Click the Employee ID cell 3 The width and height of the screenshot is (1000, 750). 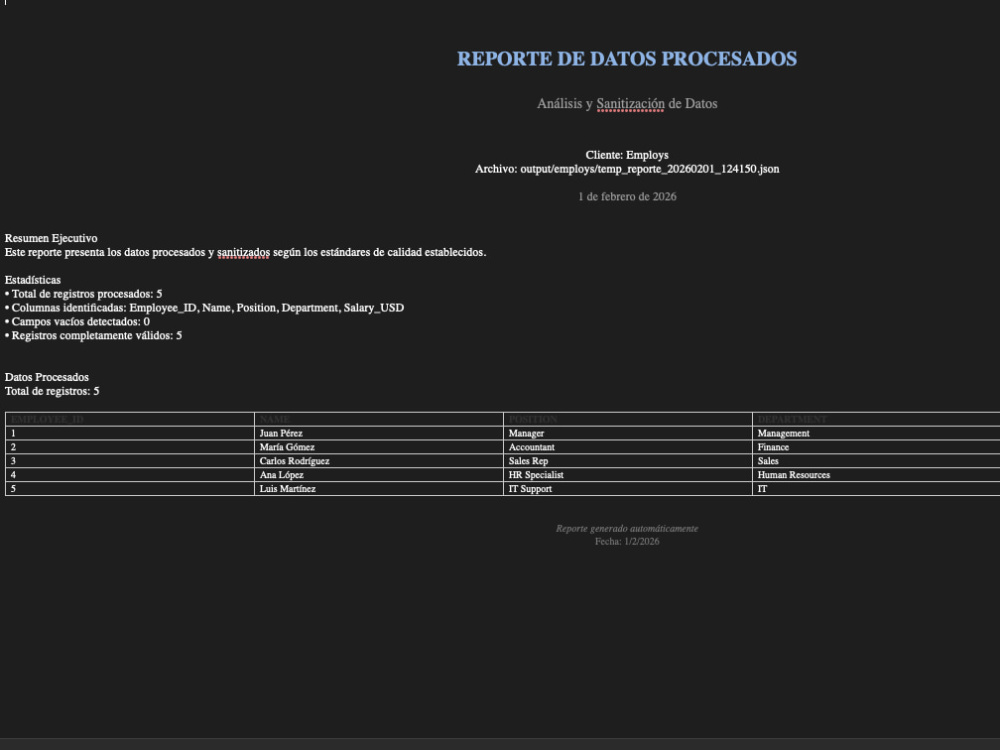coord(130,461)
